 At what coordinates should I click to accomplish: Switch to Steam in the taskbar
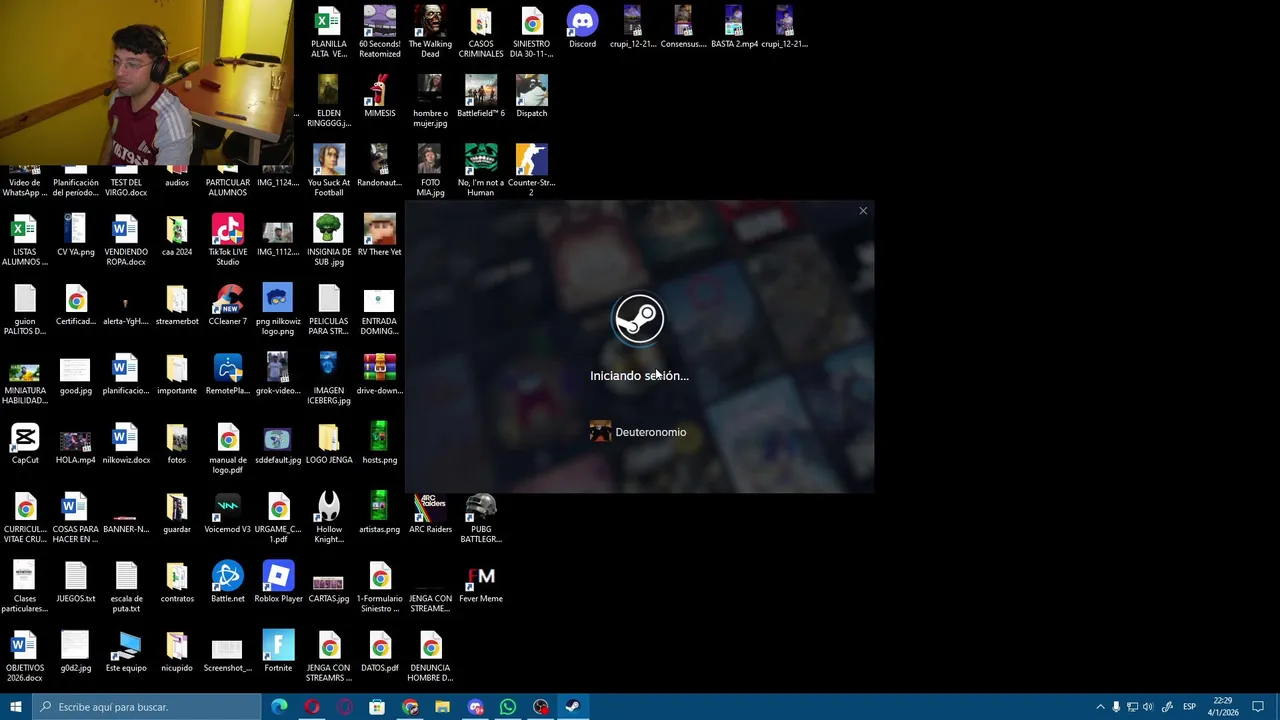573,707
